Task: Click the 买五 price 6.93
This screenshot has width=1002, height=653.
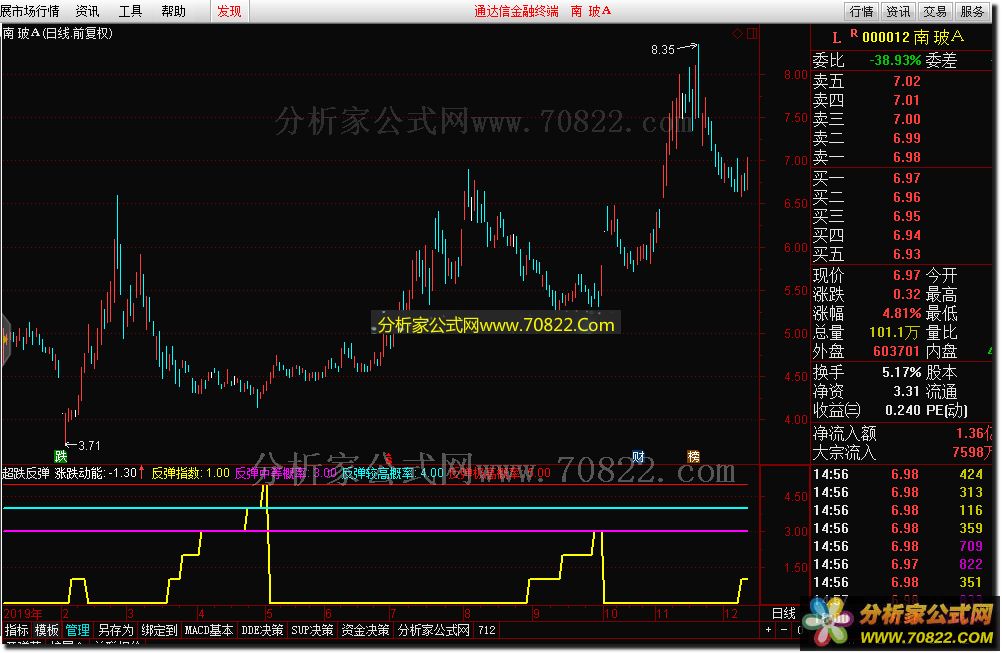Action: pyautogui.click(x=906, y=255)
